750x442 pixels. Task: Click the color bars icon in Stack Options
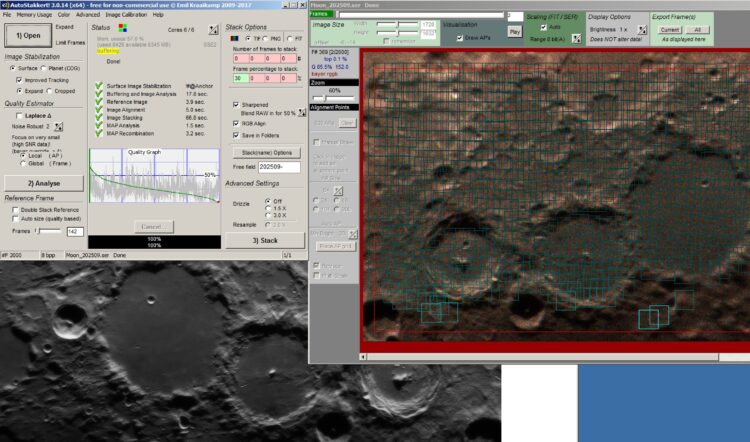pyautogui.click(x=234, y=38)
